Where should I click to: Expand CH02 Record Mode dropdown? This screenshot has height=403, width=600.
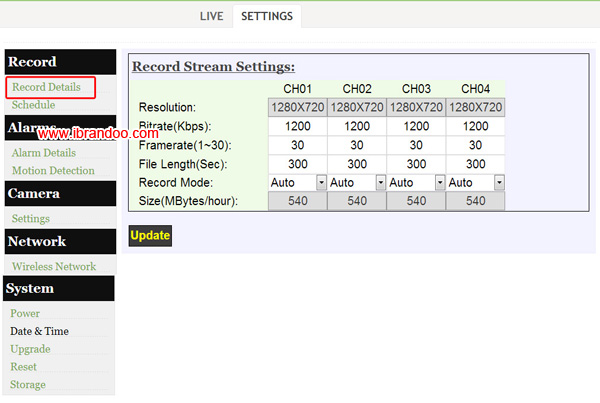(380, 183)
